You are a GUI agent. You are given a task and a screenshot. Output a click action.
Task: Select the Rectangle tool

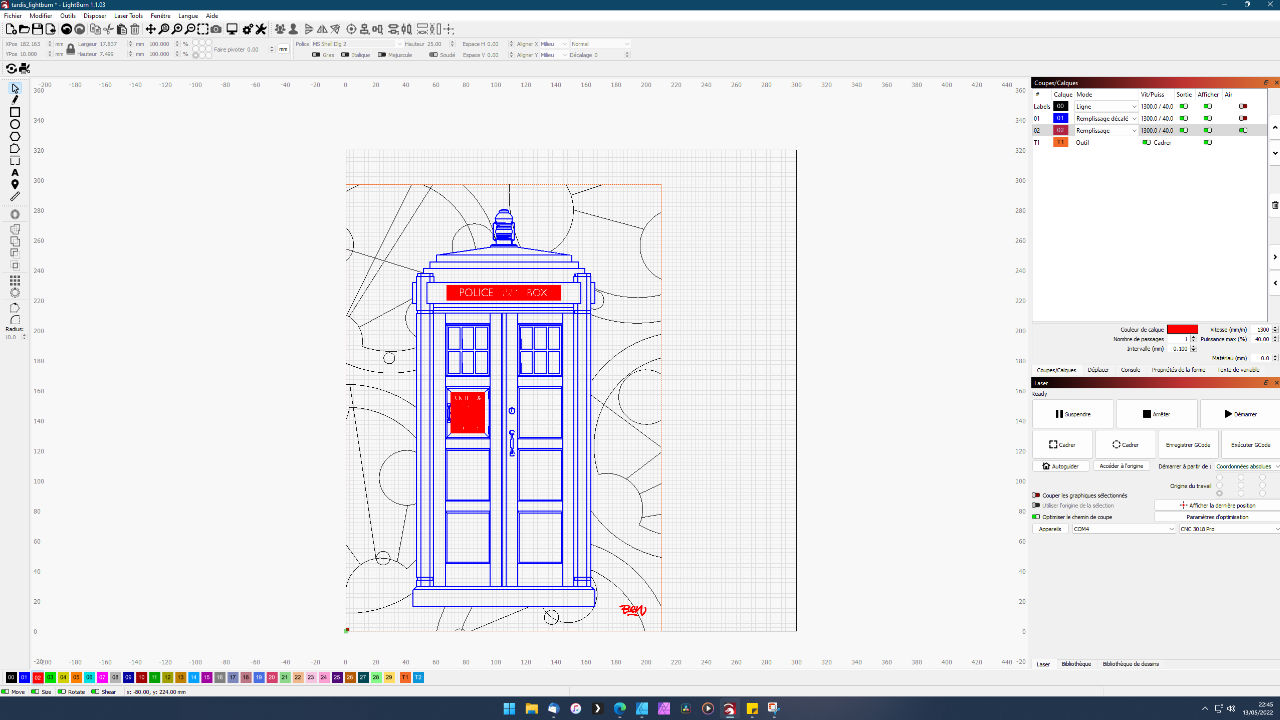tap(15, 112)
